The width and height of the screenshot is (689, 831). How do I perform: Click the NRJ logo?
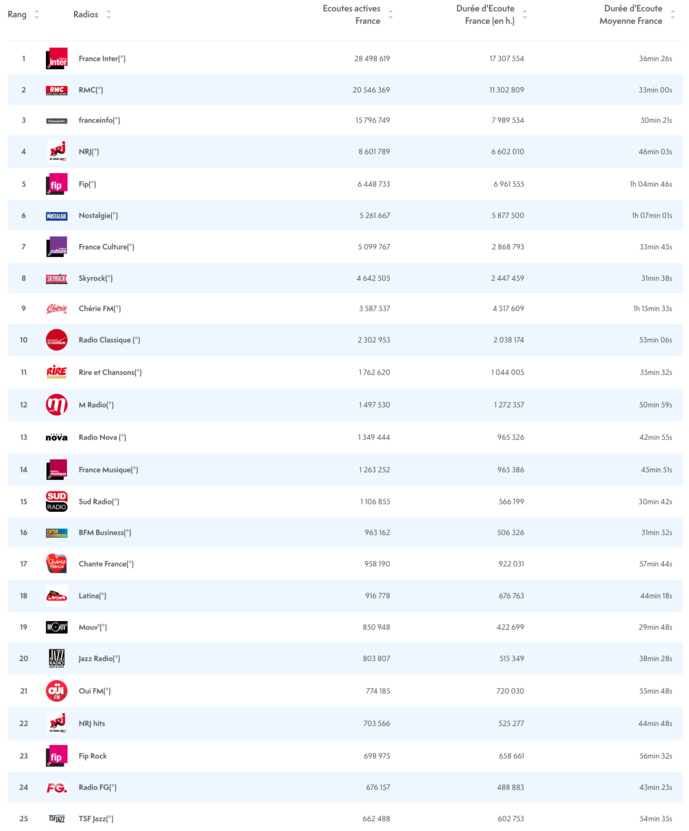coord(55,152)
